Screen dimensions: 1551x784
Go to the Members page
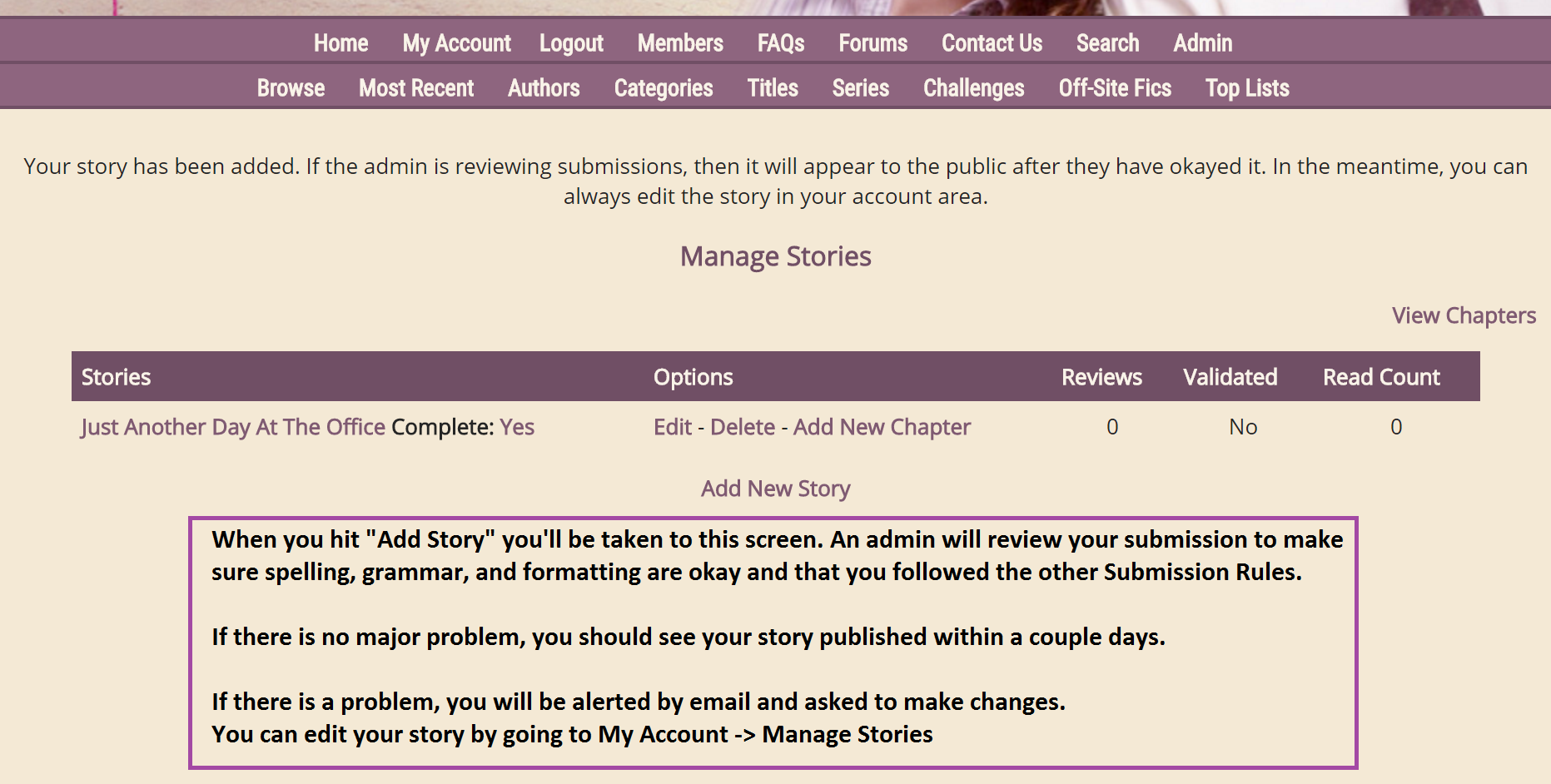680,43
